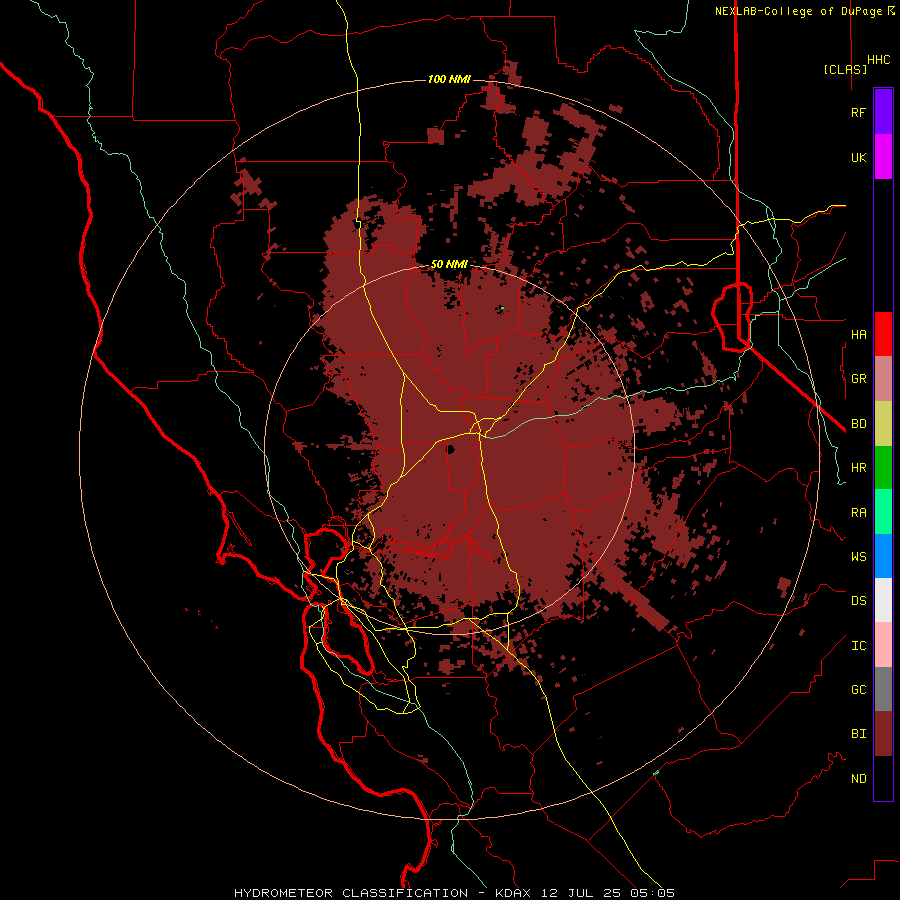Click the NEXLAB-College of DuPage credit text

pos(799,11)
